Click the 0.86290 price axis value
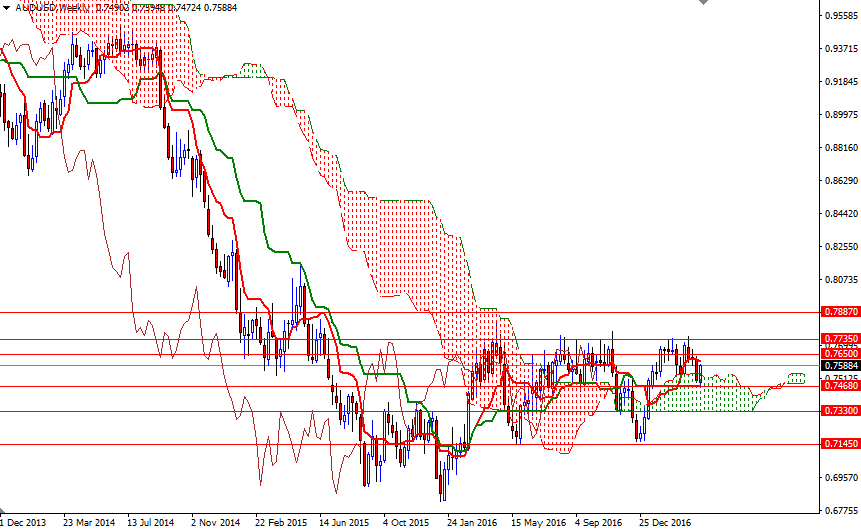861x530 pixels. tap(841, 181)
